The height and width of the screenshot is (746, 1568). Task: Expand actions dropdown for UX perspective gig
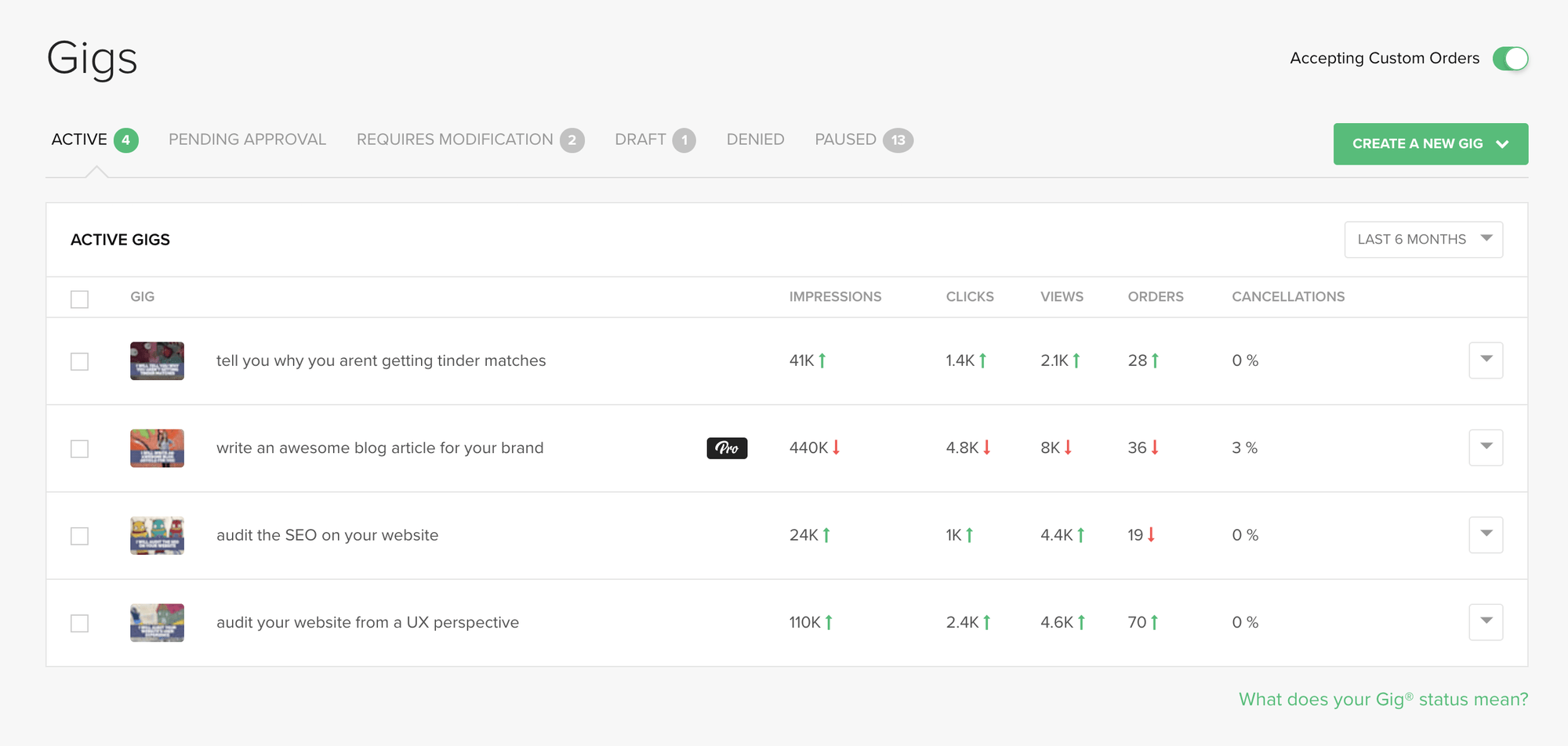coord(1486,622)
